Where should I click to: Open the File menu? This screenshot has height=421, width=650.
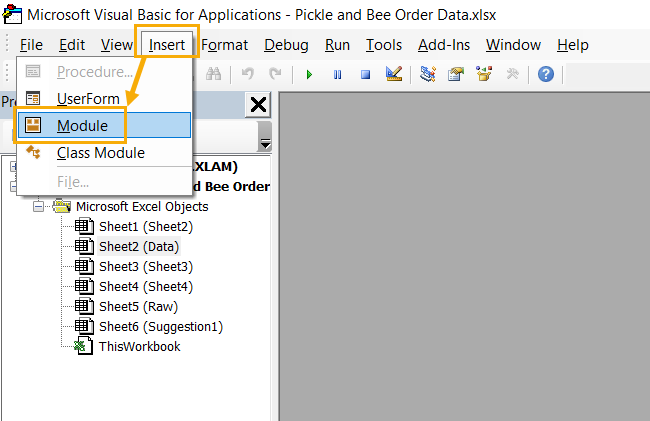[x=31, y=45]
